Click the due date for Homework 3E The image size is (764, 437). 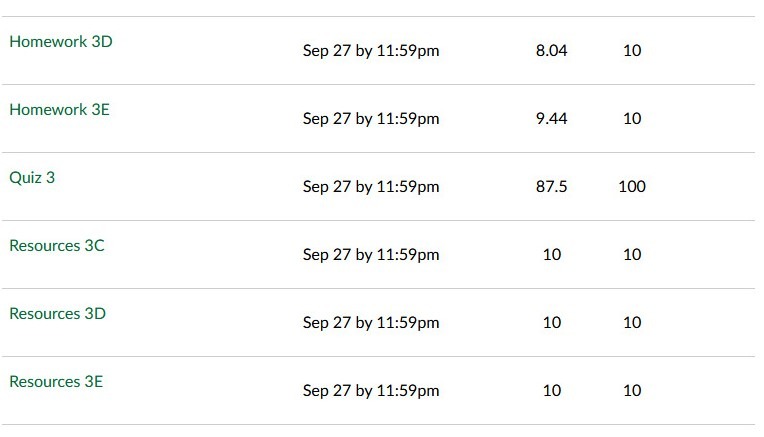click(x=371, y=119)
